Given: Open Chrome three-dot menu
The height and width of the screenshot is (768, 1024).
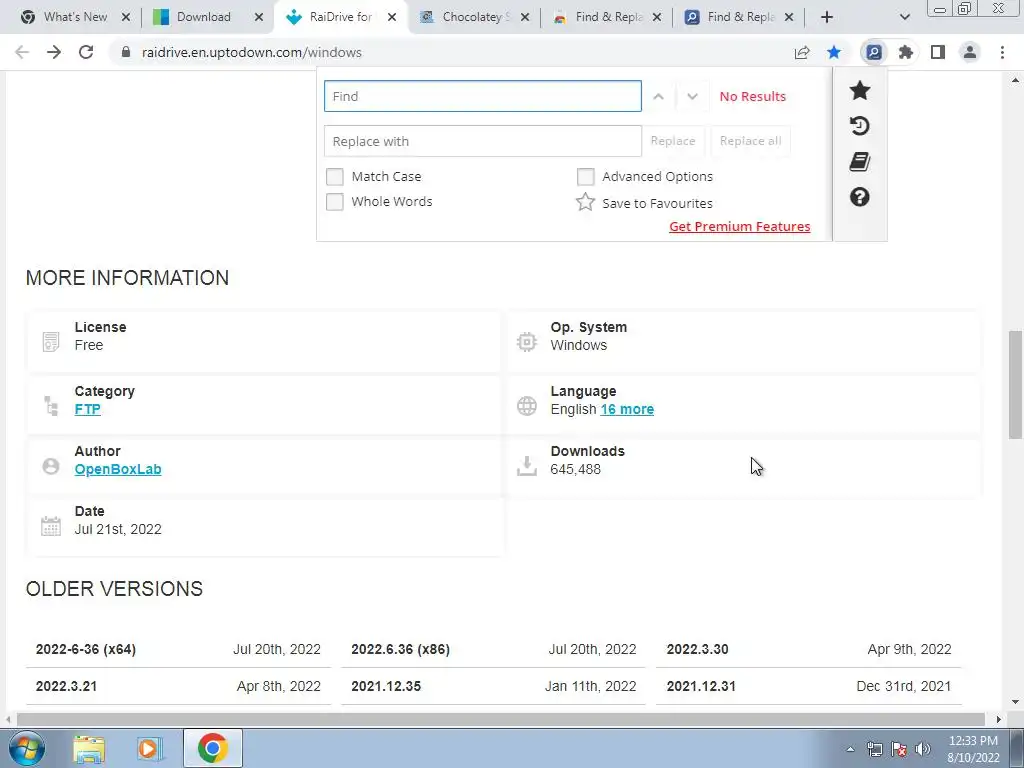Looking at the screenshot, I should point(1002,52).
